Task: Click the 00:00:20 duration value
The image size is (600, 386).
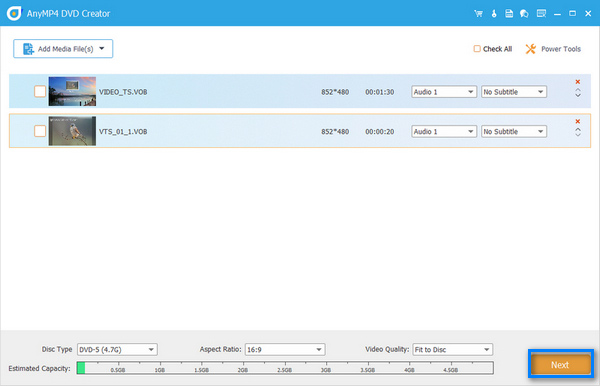Action: click(380, 132)
